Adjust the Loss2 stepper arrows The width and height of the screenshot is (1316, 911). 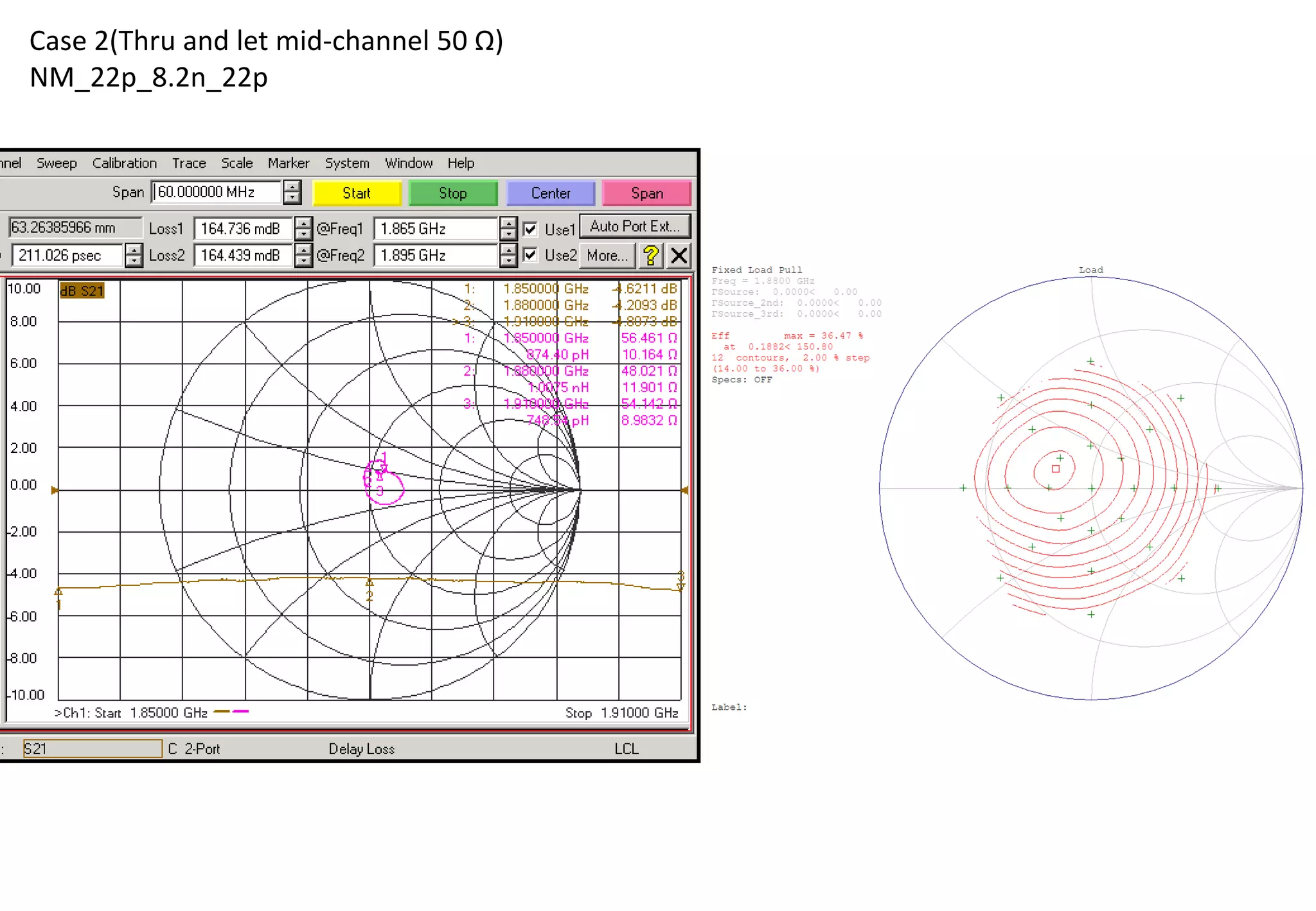(303, 256)
